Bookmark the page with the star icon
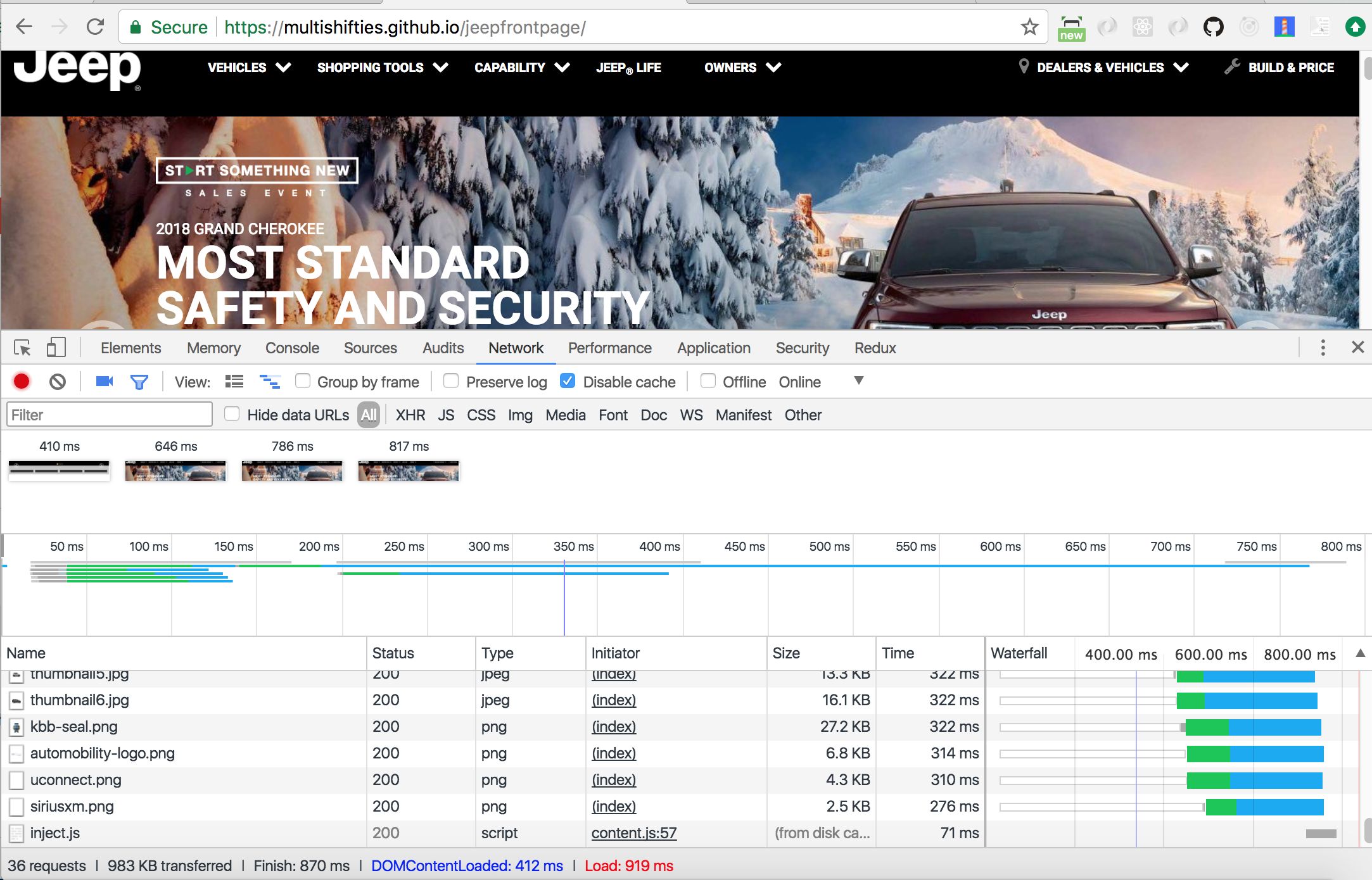The height and width of the screenshot is (880, 1372). tap(1029, 27)
